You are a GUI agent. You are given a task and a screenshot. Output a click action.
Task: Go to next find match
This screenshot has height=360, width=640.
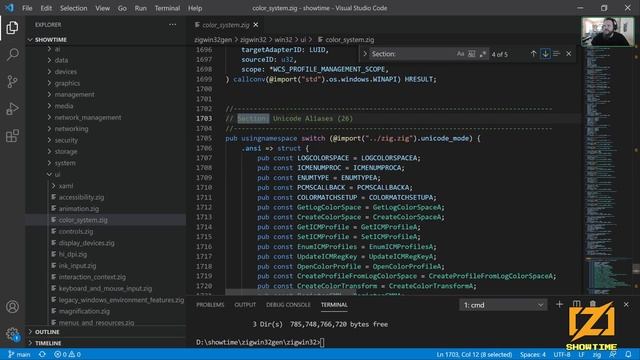click(545, 54)
